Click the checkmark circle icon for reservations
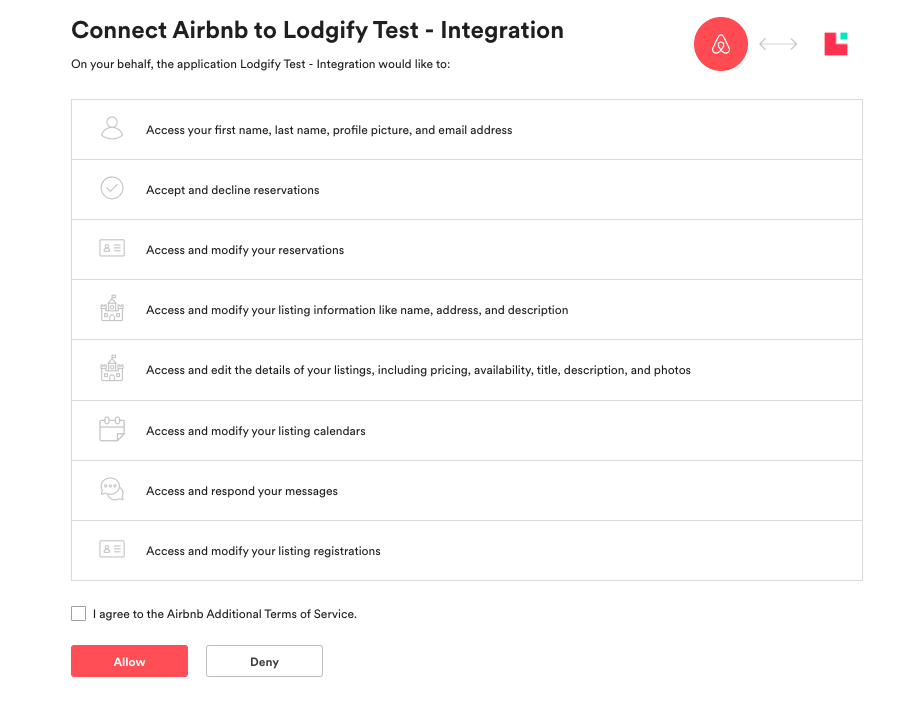Viewport: 915px width, 712px height. click(112, 188)
